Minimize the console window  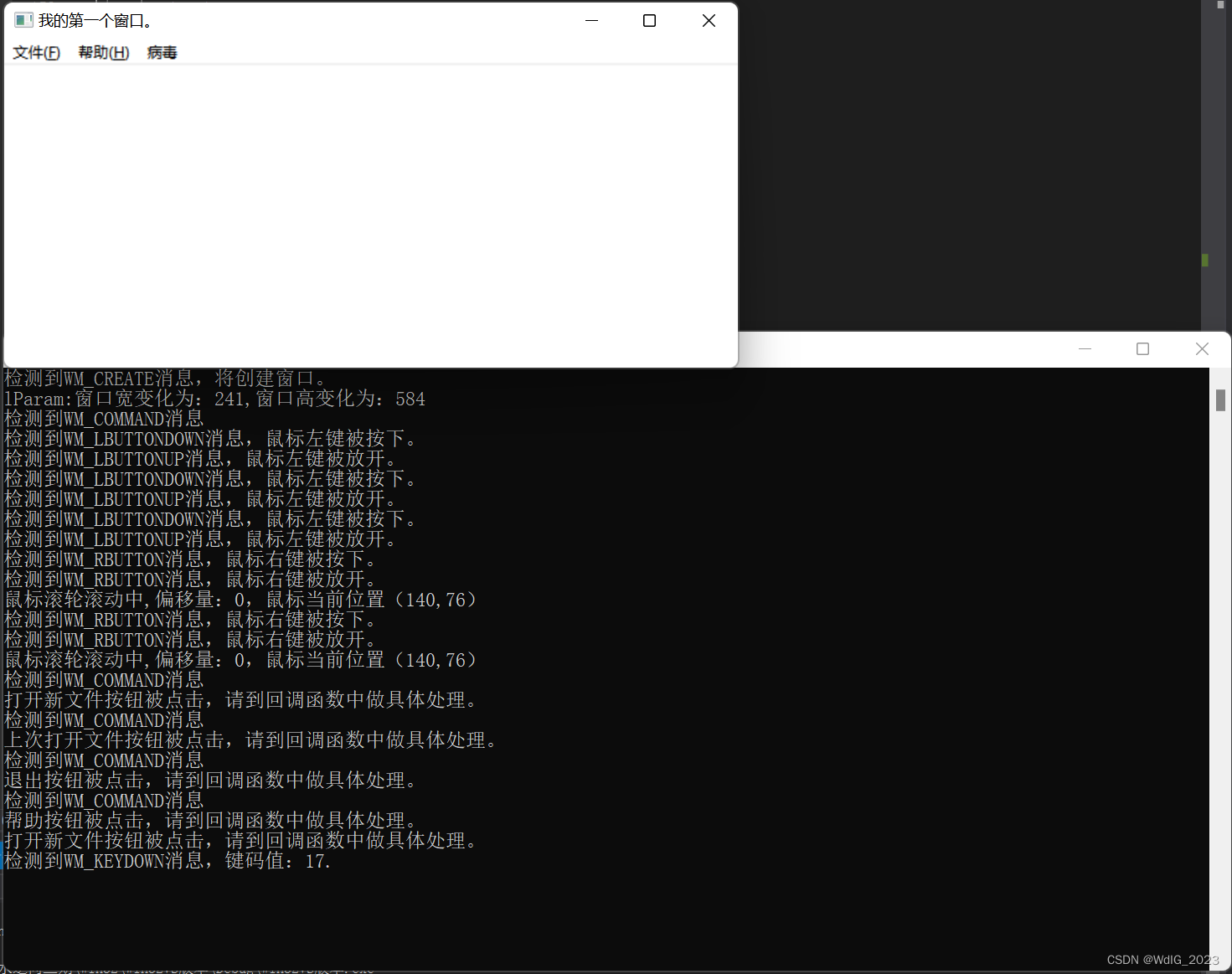1085,348
